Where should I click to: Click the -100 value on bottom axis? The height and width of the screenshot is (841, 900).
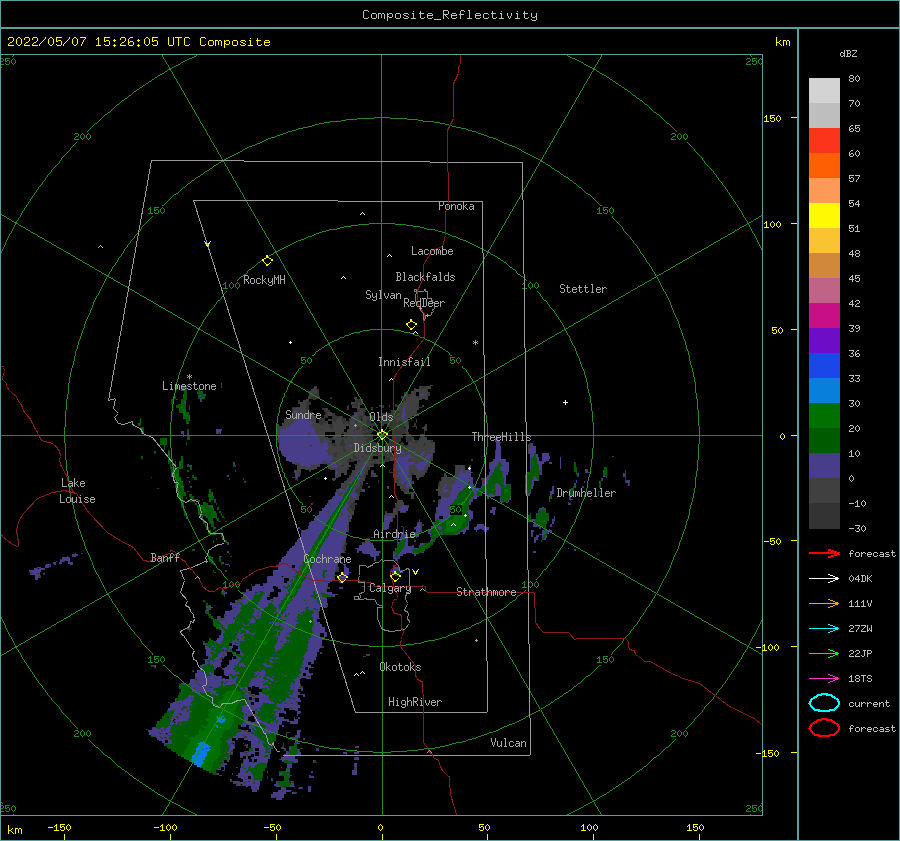pos(165,827)
